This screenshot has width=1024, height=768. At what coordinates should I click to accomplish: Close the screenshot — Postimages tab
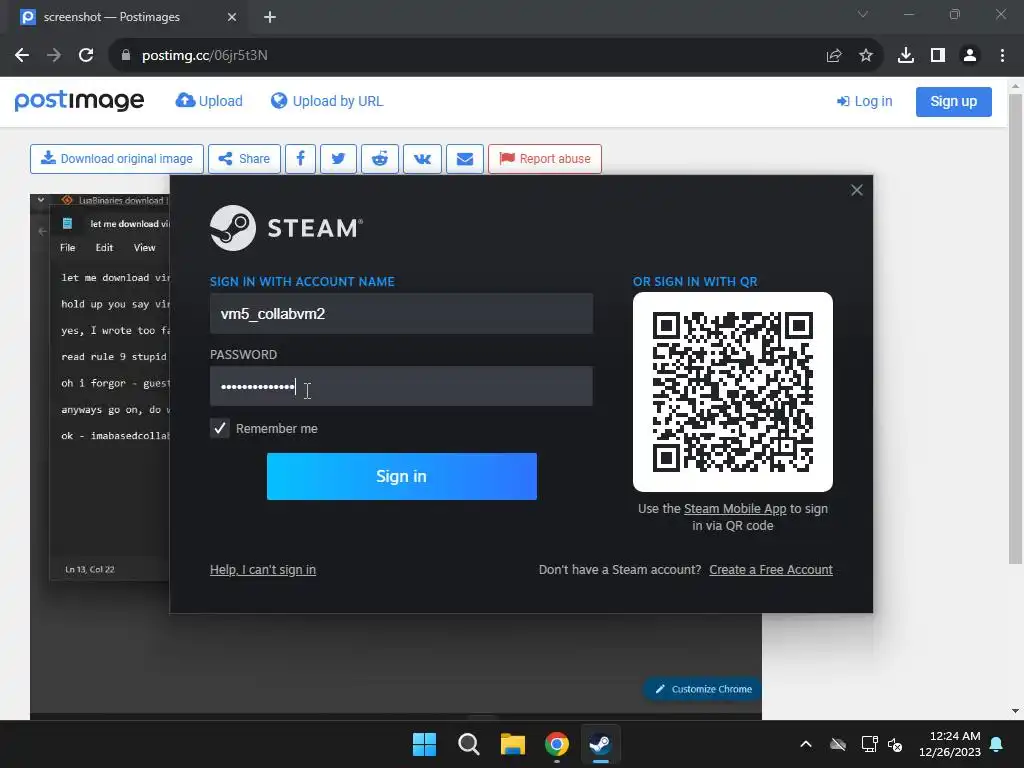pyautogui.click(x=232, y=17)
